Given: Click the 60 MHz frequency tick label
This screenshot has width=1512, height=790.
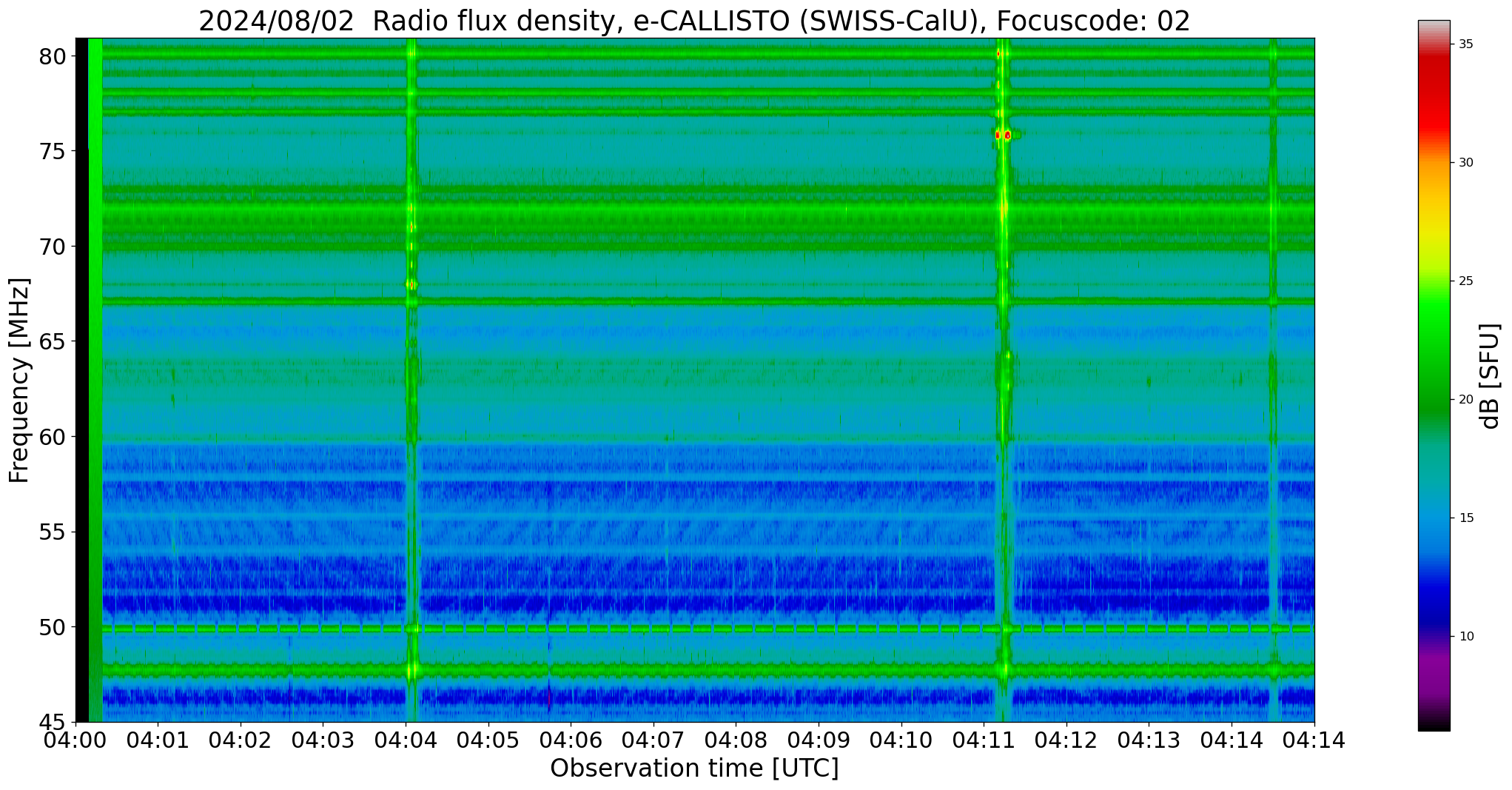Looking at the screenshot, I should click(52, 437).
